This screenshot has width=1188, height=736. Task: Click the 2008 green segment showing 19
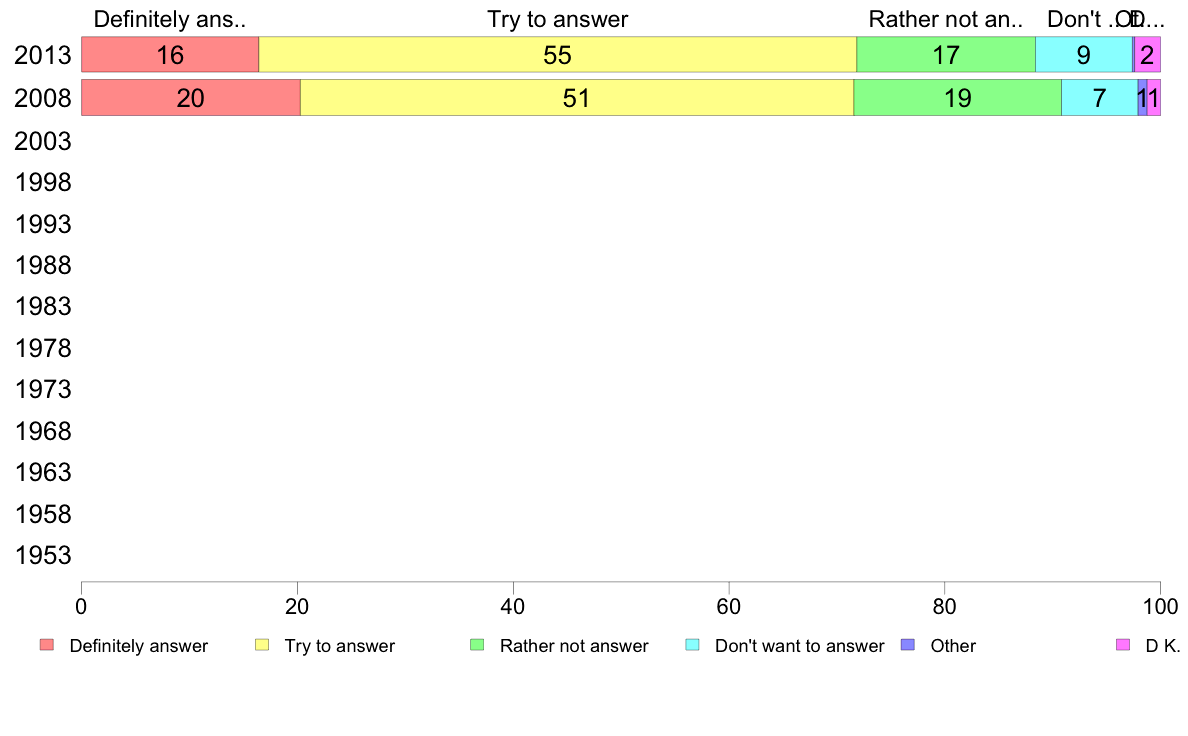957,98
